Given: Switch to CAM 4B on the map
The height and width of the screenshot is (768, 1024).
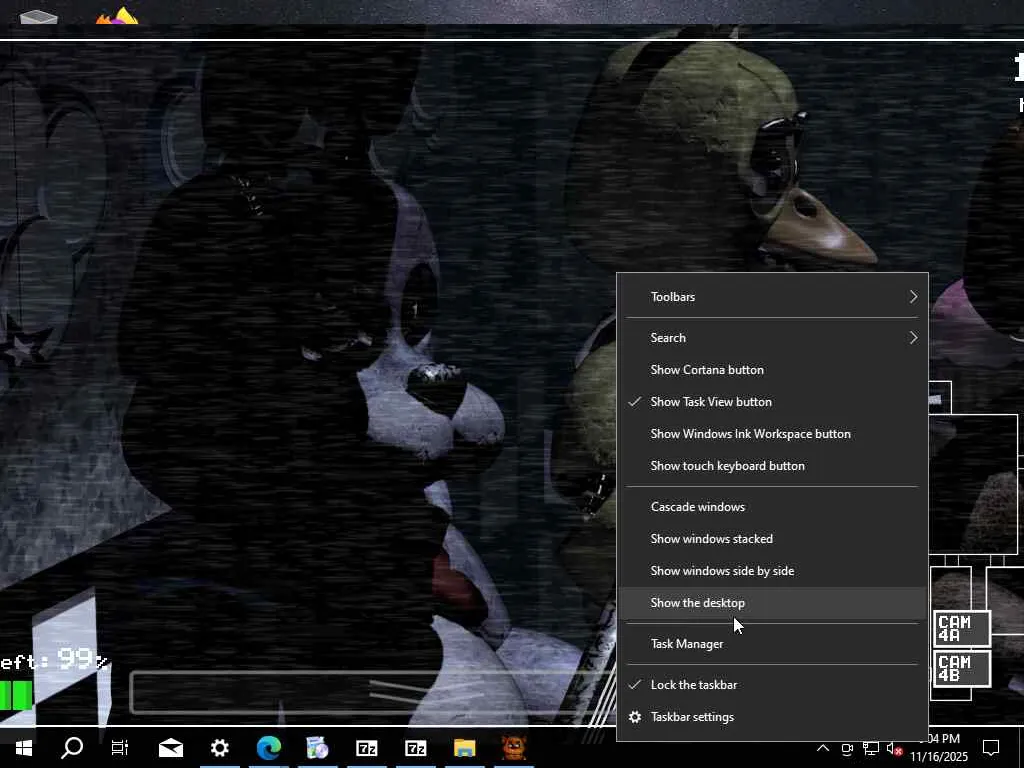Looking at the screenshot, I should click(962, 669).
